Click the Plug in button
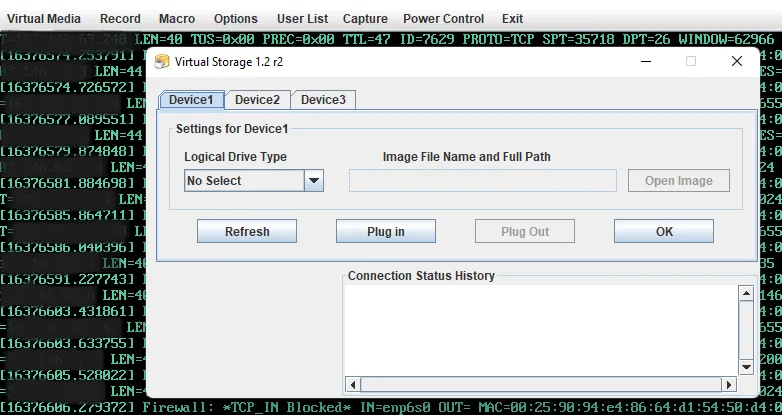The width and height of the screenshot is (782, 415). pos(385,231)
